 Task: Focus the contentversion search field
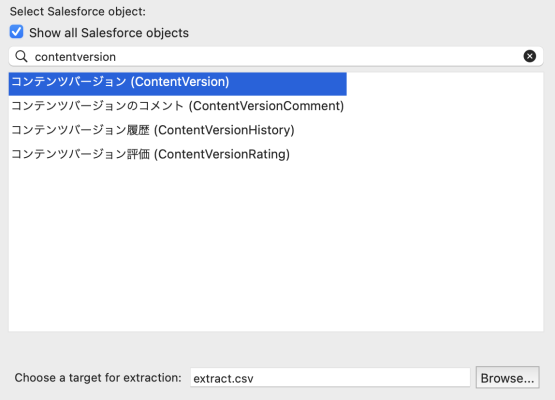point(276,56)
